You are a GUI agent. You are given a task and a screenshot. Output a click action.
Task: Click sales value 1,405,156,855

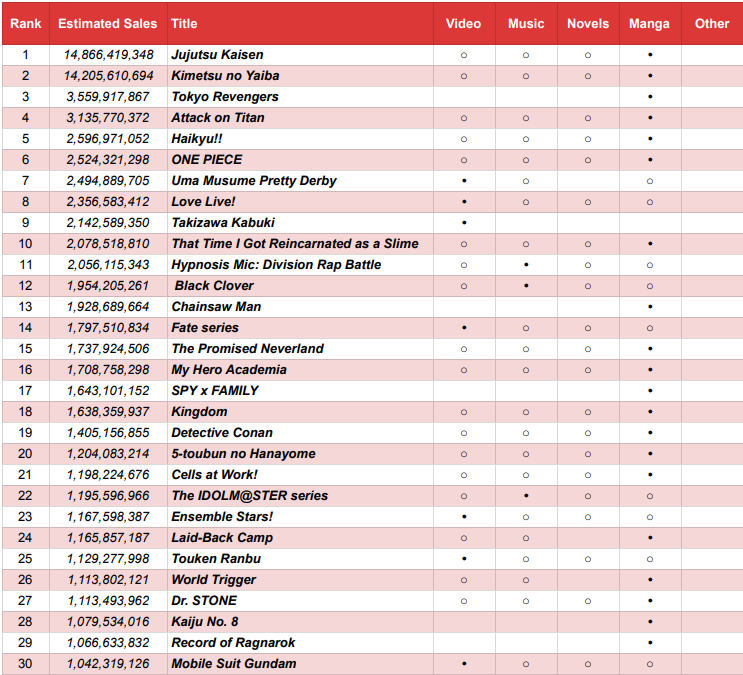click(x=108, y=433)
